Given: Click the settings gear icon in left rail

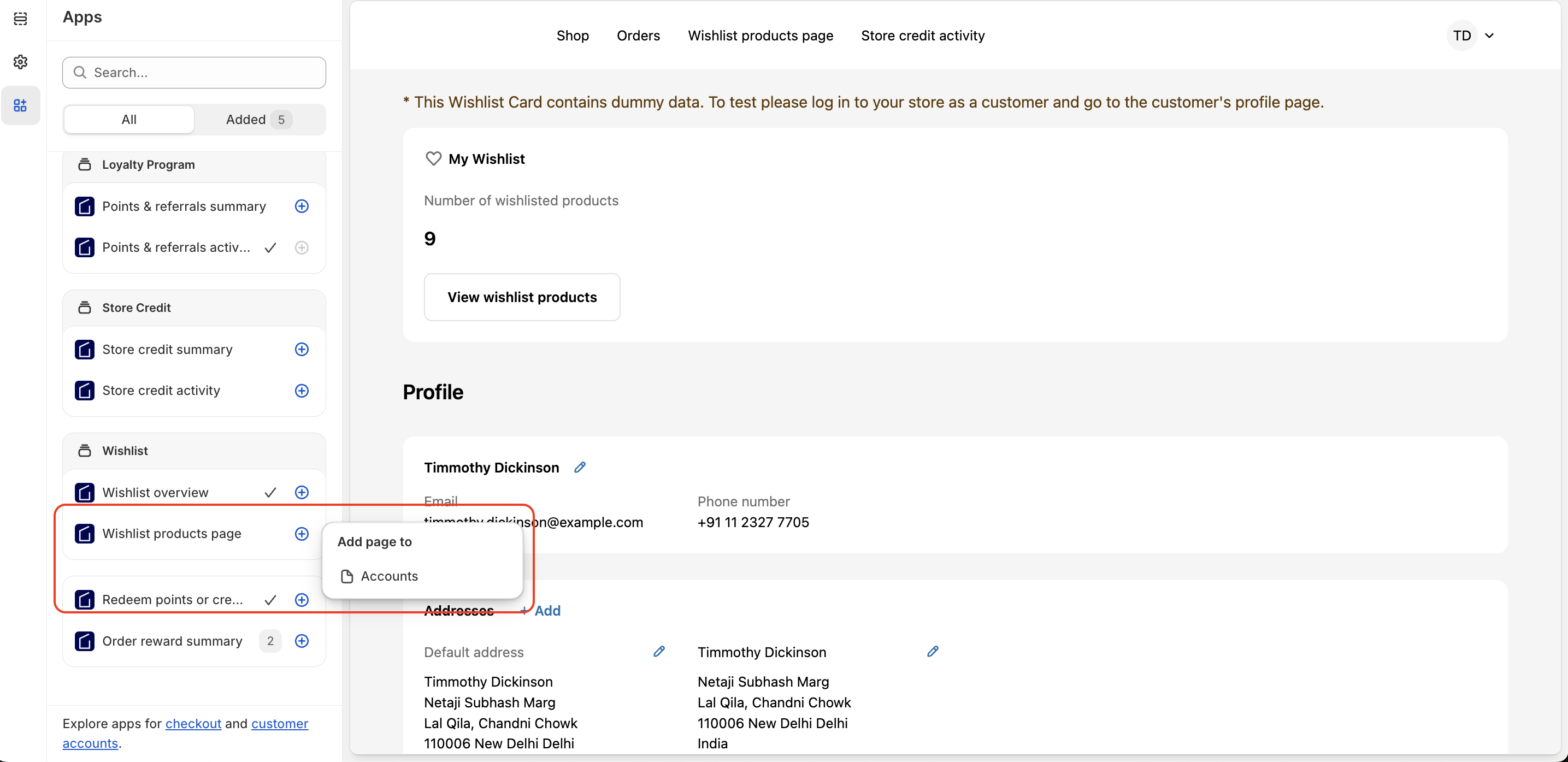Looking at the screenshot, I should tap(20, 62).
